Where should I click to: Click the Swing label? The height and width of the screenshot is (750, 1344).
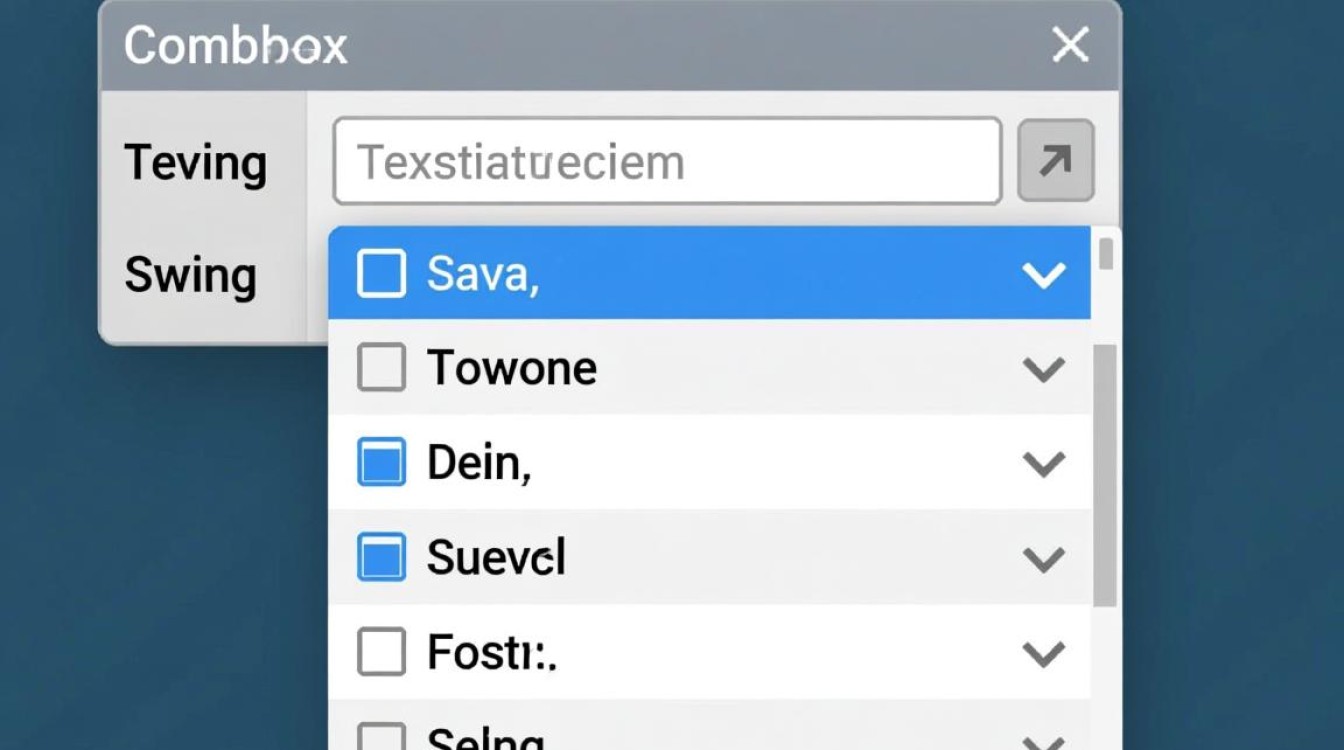tap(190, 275)
